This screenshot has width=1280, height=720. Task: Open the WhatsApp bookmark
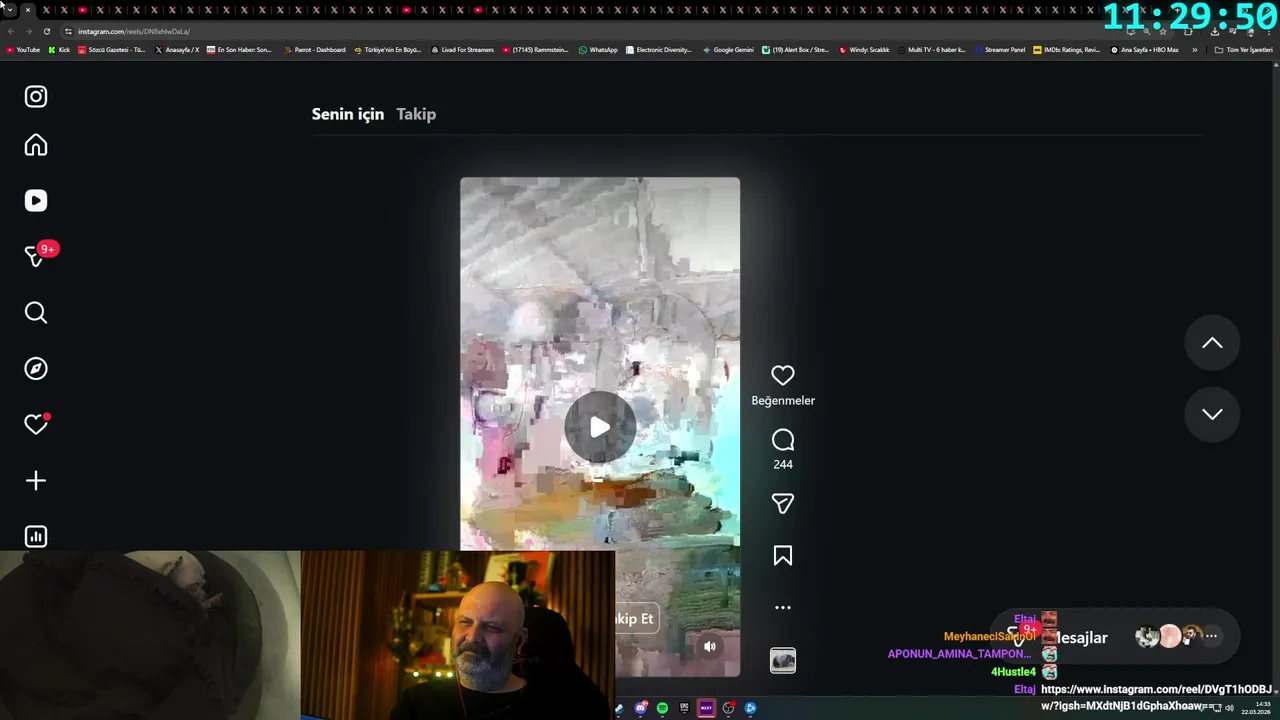[598, 50]
